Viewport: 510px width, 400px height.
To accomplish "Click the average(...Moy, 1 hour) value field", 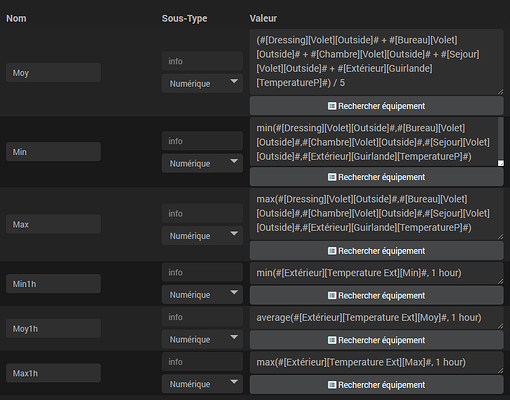I will coord(376,318).
